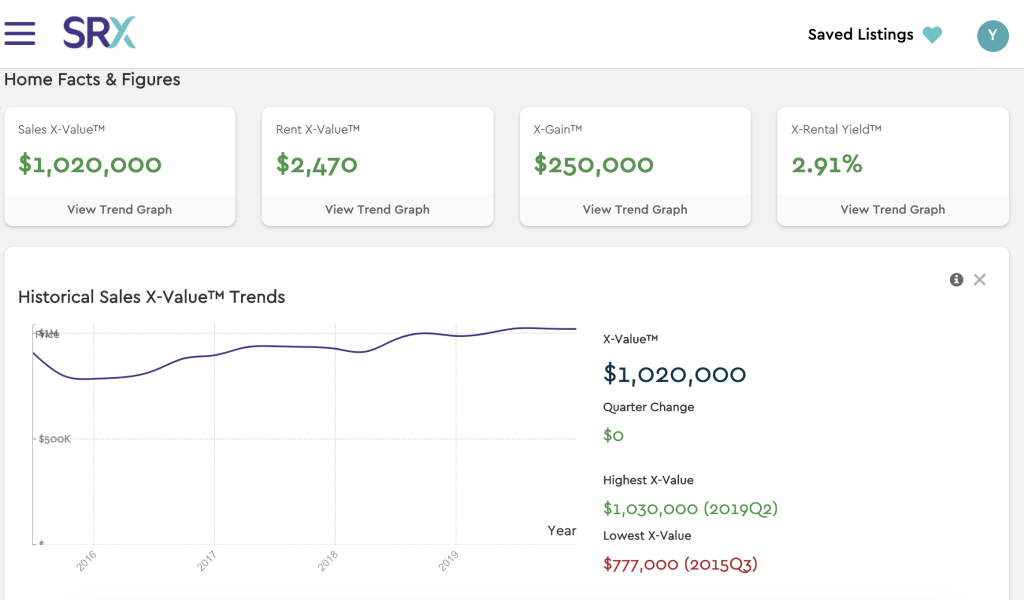Click the Home Facts & Figures heading
The image size is (1024, 600).
click(93, 79)
